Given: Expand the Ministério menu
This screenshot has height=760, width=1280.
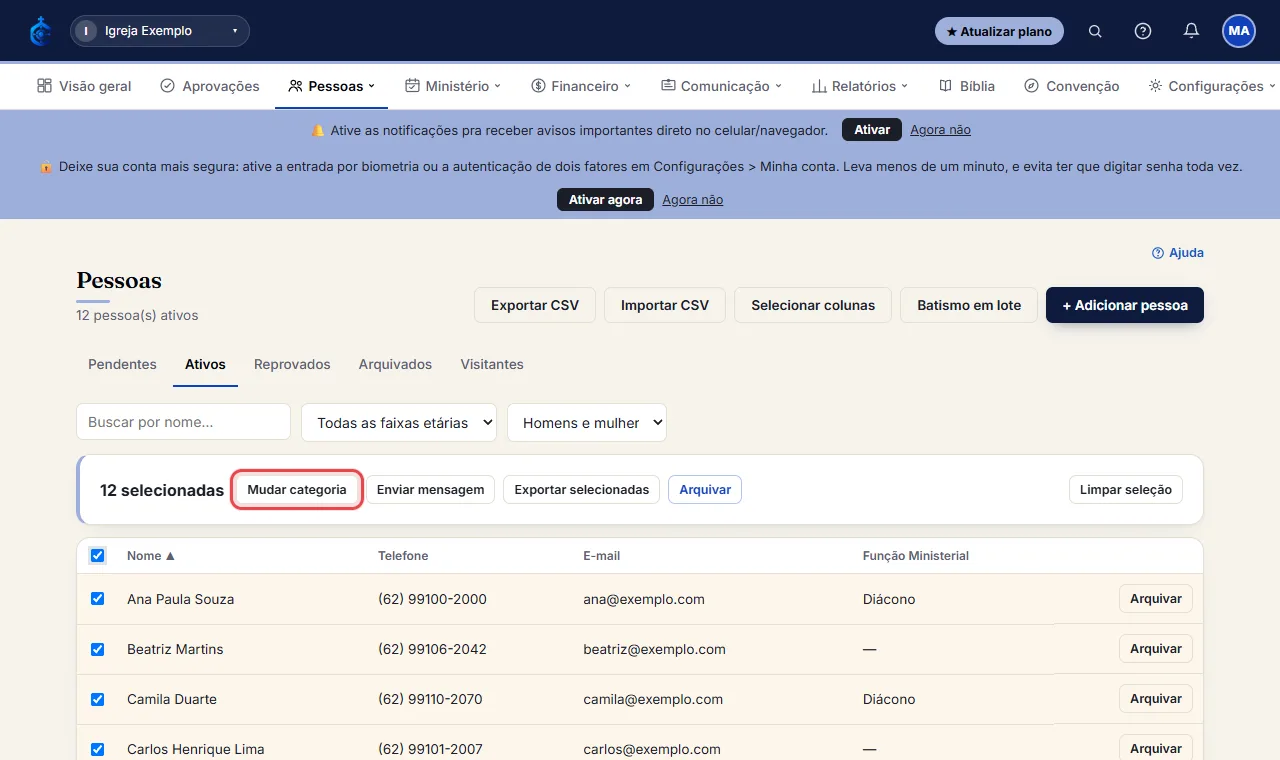Looking at the screenshot, I should pos(453,86).
